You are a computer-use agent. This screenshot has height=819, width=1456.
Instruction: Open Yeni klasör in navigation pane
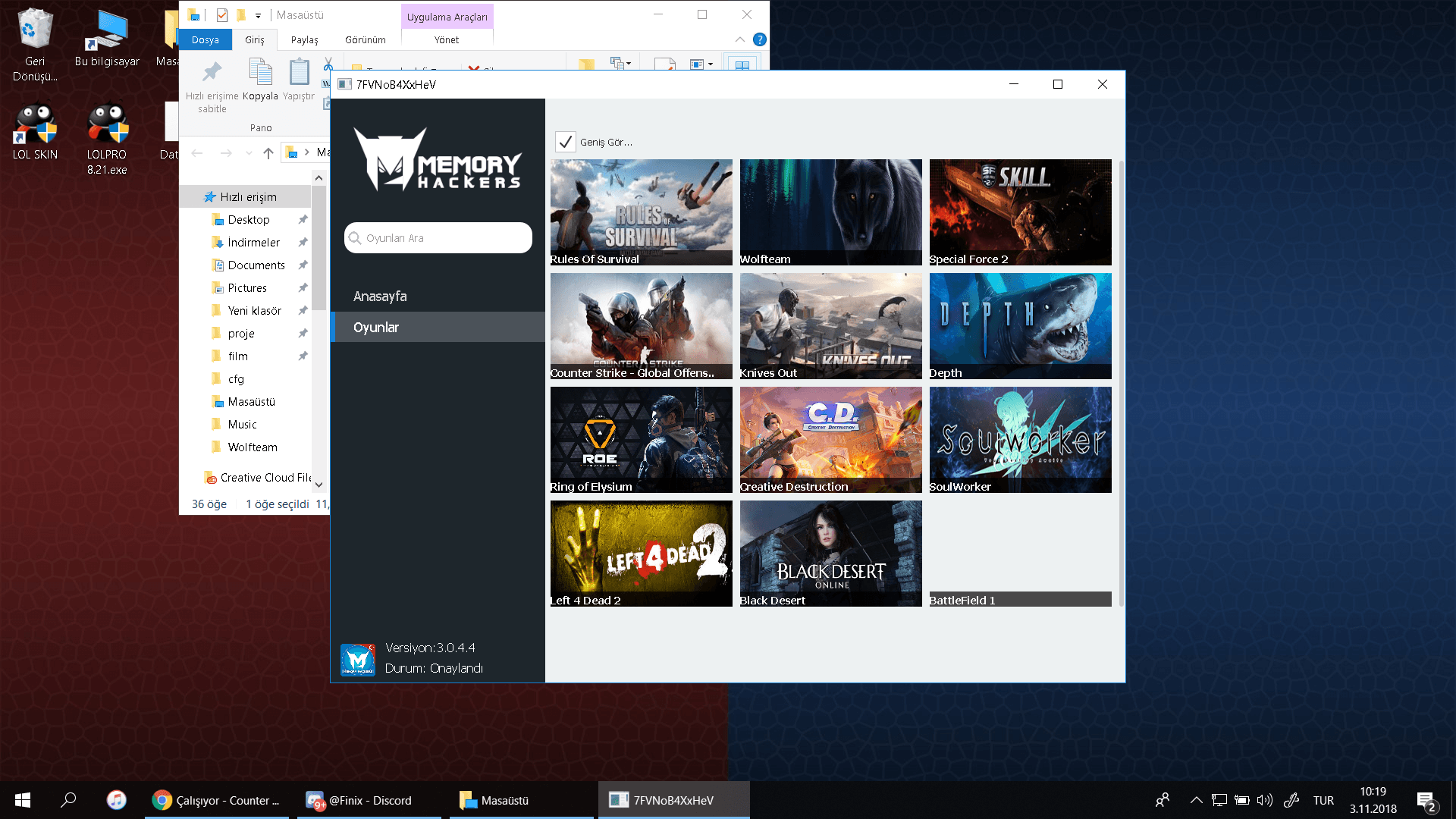click(246, 311)
